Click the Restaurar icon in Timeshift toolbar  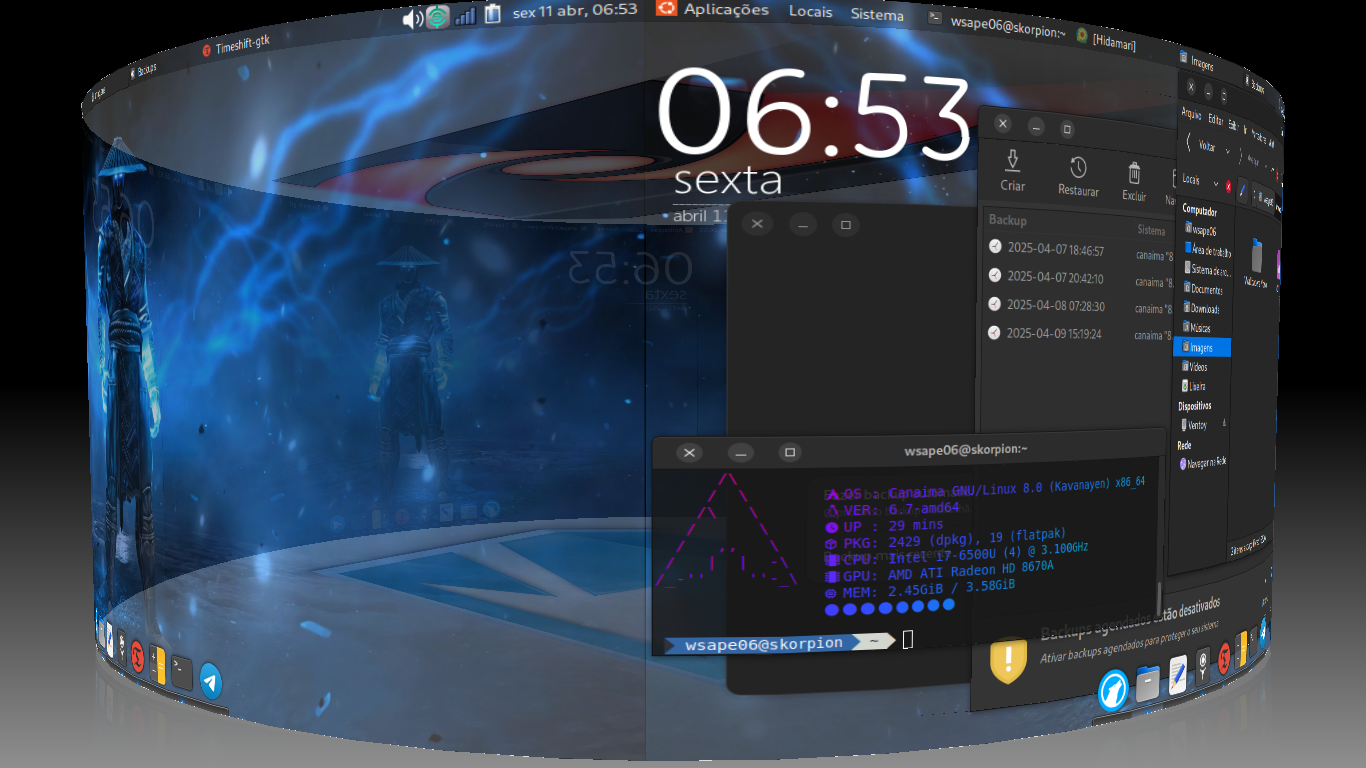click(x=1078, y=168)
